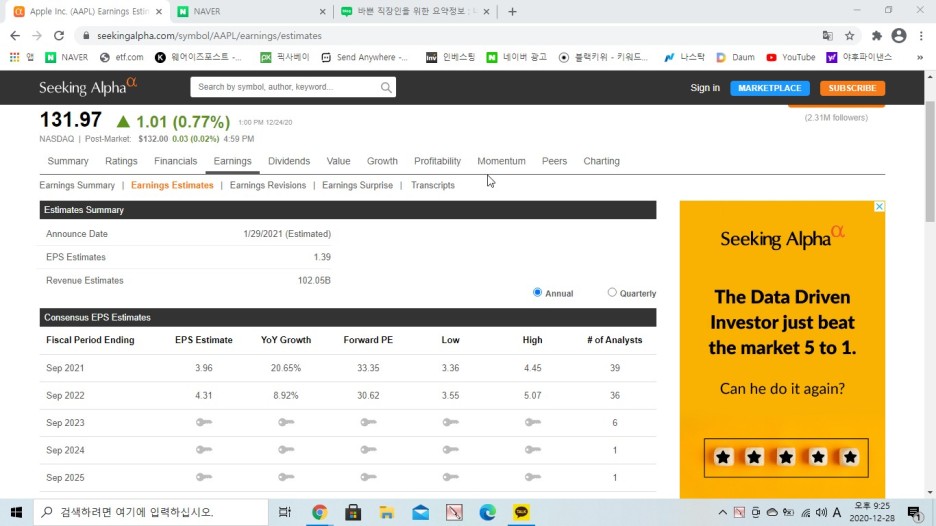Open the Dividends tab
This screenshot has height=526, width=936.
tap(289, 161)
